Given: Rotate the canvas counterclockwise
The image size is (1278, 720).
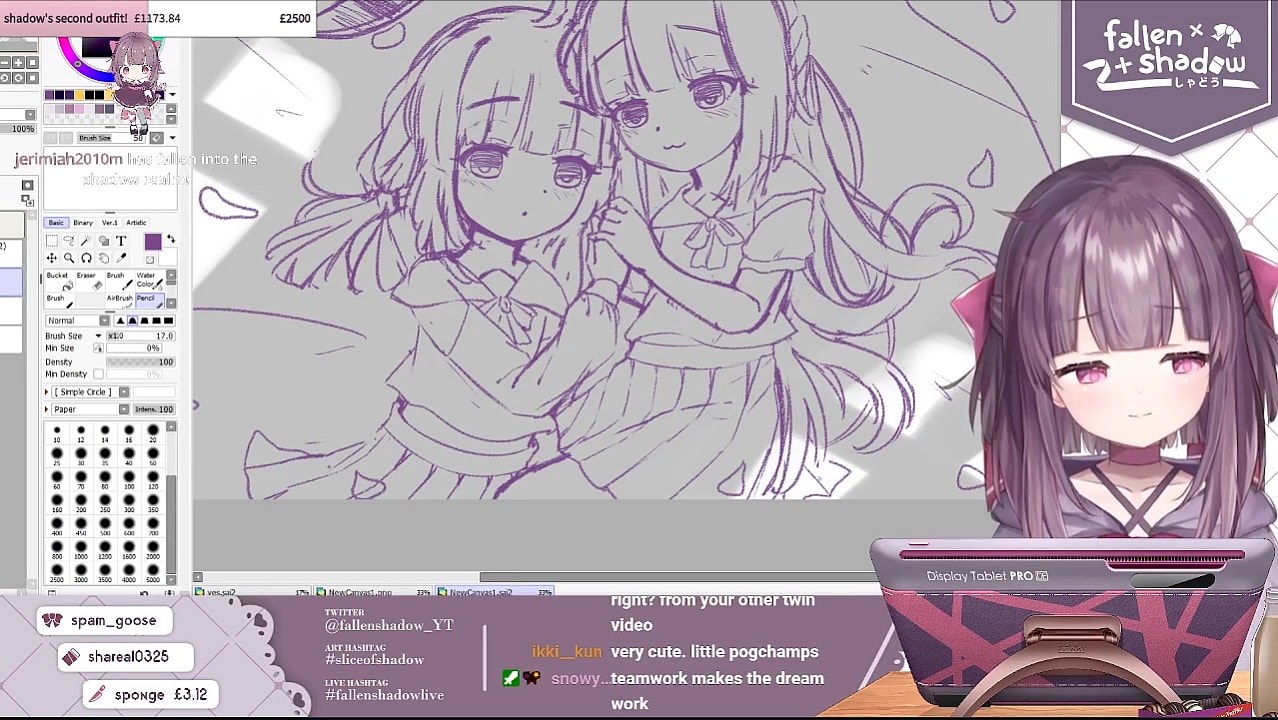Looking at the screenshot, I should [x=5, y=77].
